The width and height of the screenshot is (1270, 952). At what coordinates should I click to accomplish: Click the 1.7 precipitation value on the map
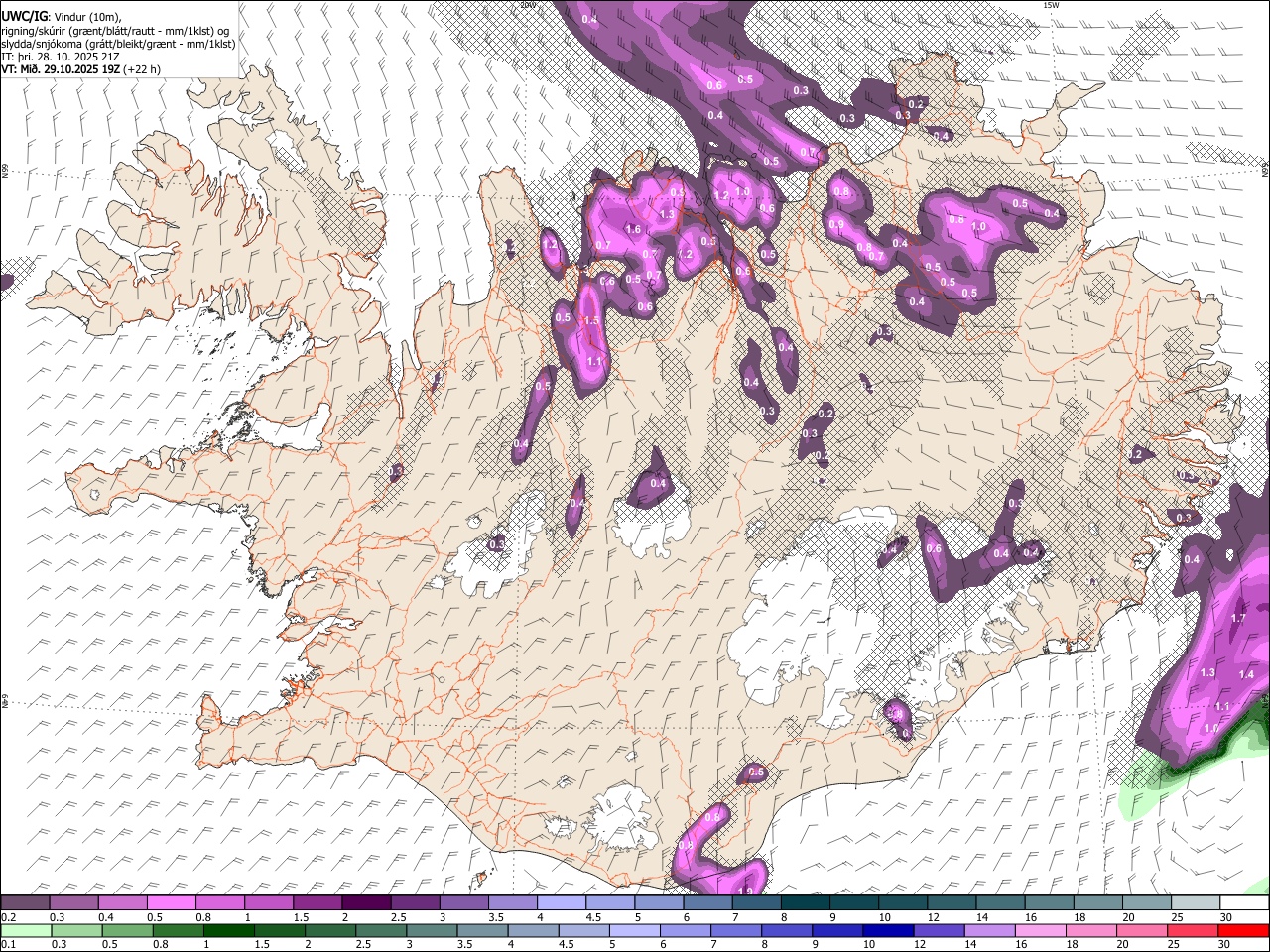1237,618
